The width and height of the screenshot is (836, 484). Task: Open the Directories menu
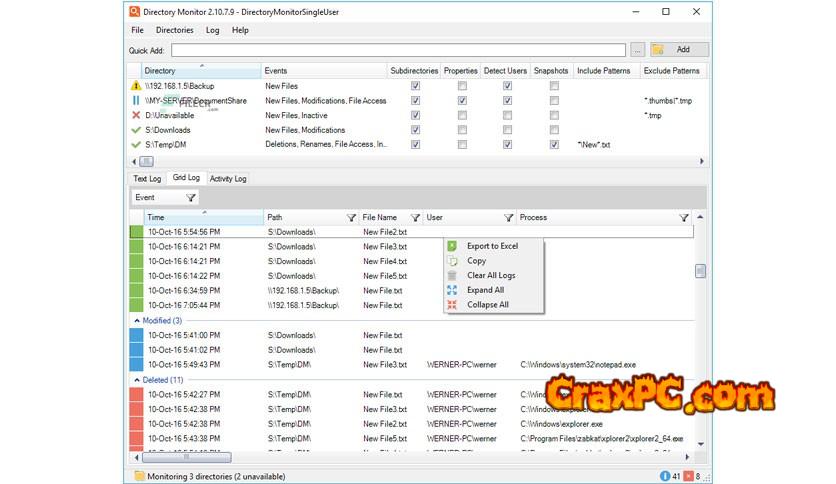click(x=175, y=30)
